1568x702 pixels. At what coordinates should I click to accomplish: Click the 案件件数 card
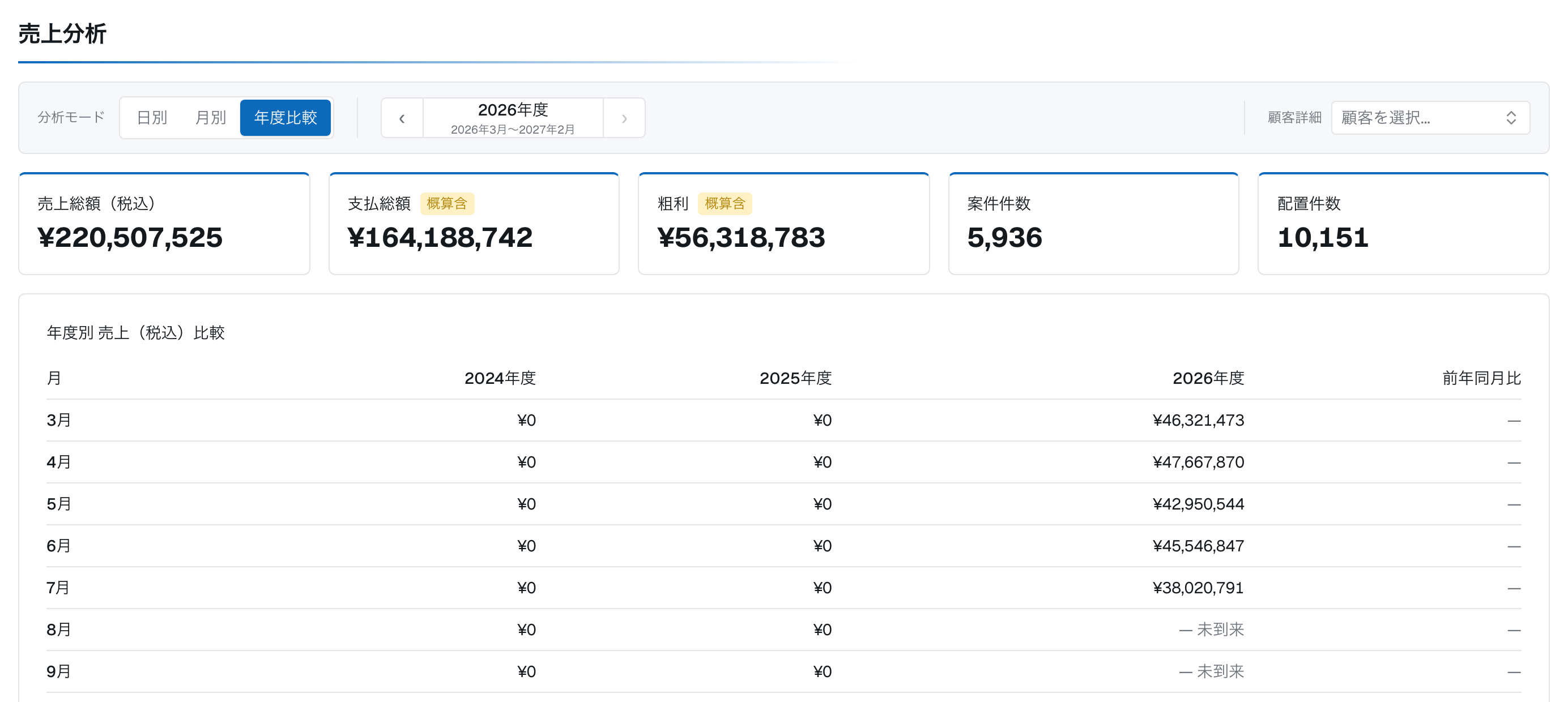pyautogui.click(x=1094, y=224)
